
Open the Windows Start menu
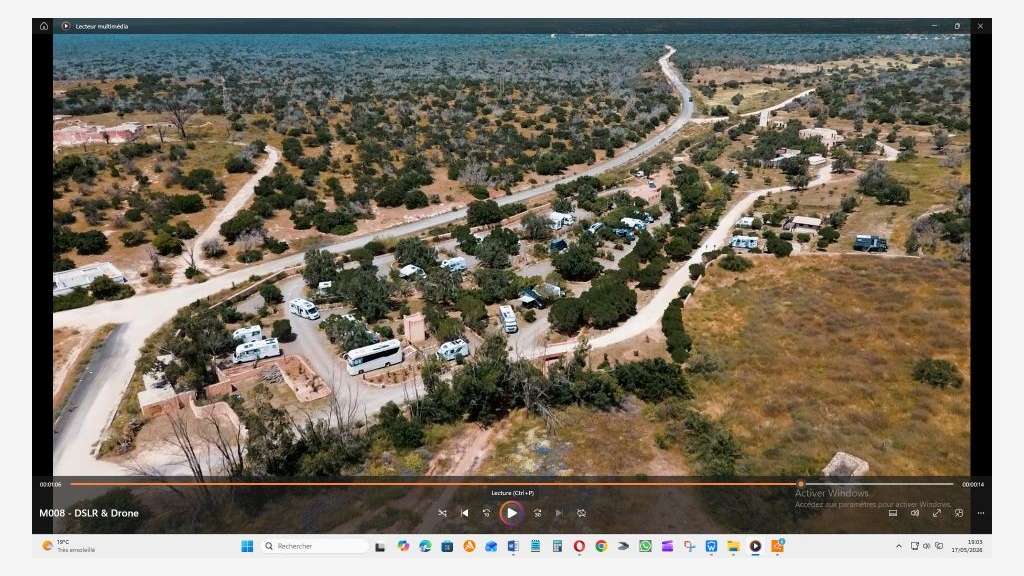[247, 546]
